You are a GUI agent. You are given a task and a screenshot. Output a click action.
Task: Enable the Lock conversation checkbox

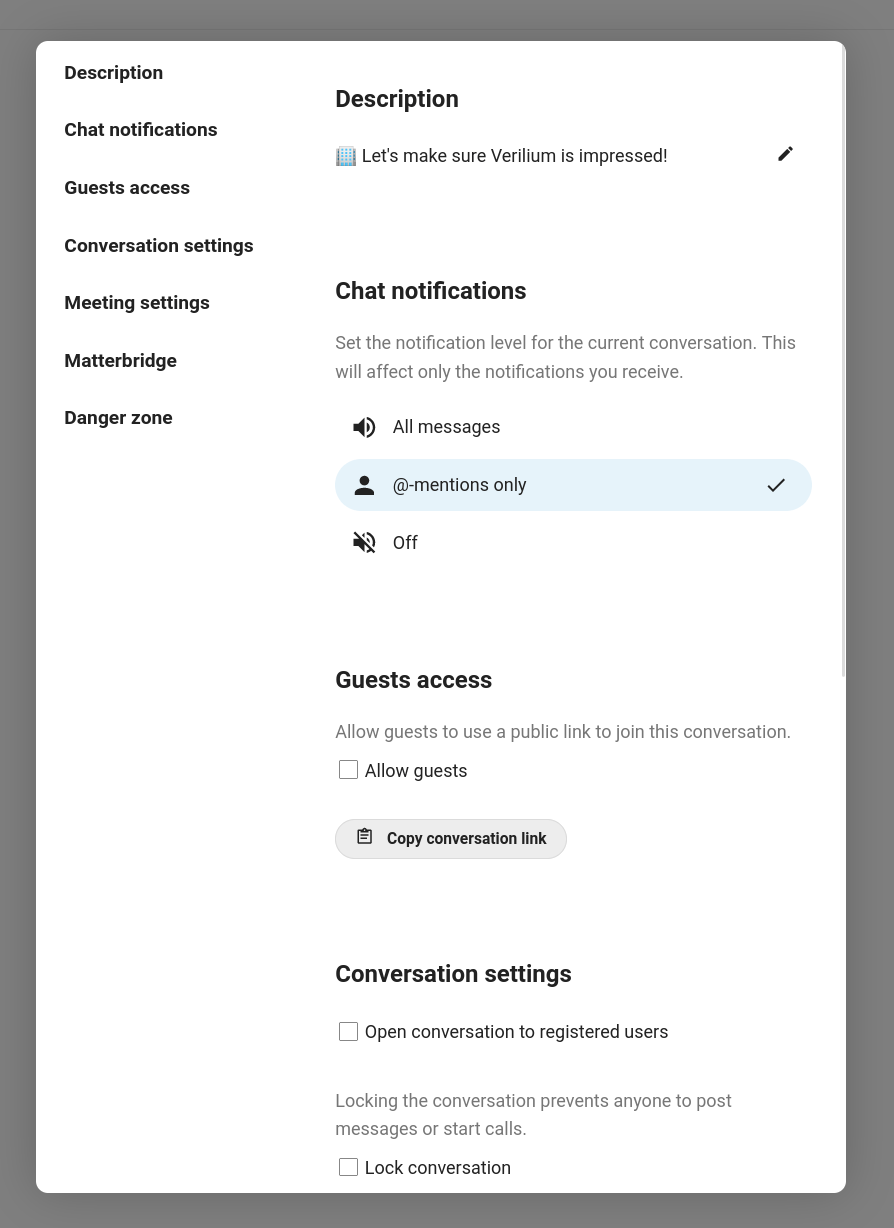pyautogui.click(x=348, y=1167)
